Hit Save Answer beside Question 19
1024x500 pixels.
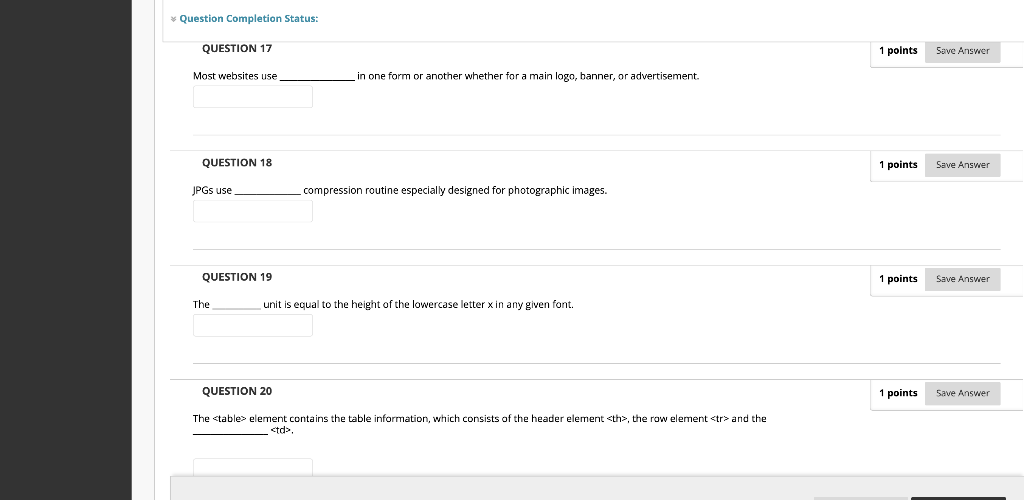962,279
